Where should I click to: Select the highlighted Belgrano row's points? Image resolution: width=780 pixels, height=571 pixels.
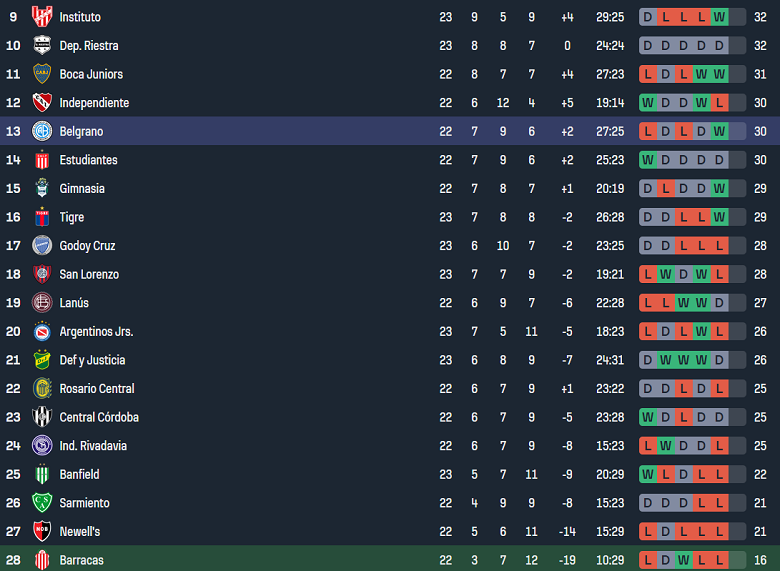click(x=760, y=131)
